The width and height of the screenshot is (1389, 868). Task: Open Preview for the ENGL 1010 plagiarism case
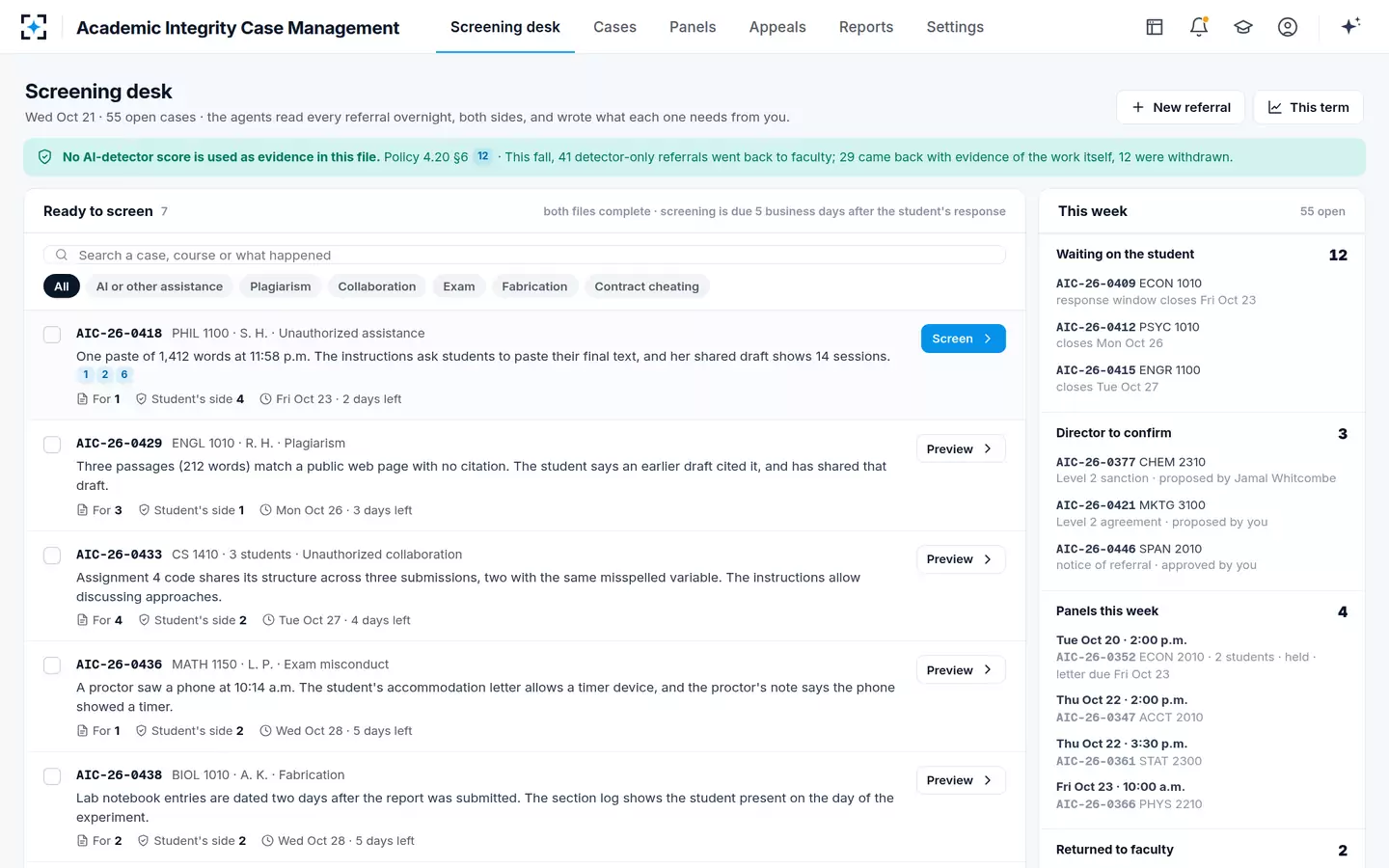tap(961, 448)
